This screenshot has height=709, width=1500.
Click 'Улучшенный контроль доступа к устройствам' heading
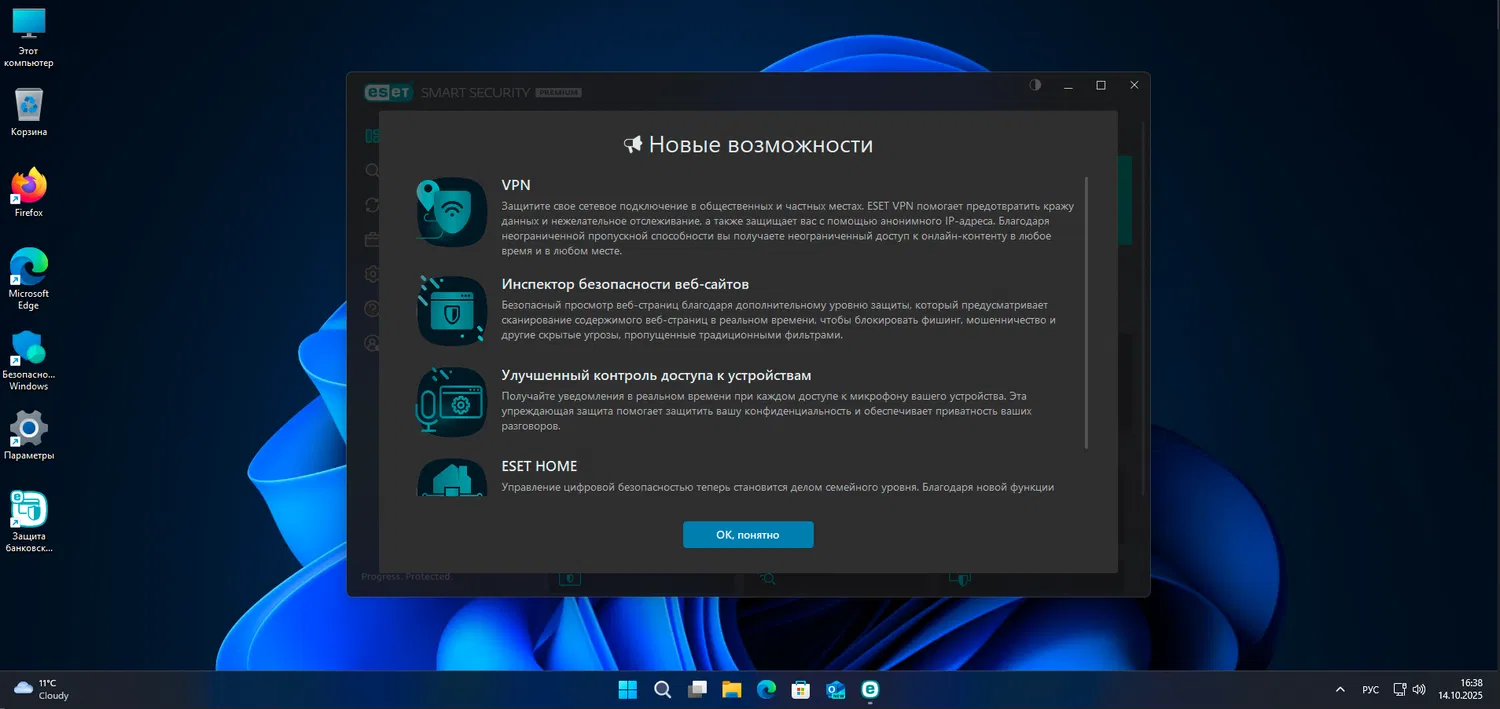point(656,375)
